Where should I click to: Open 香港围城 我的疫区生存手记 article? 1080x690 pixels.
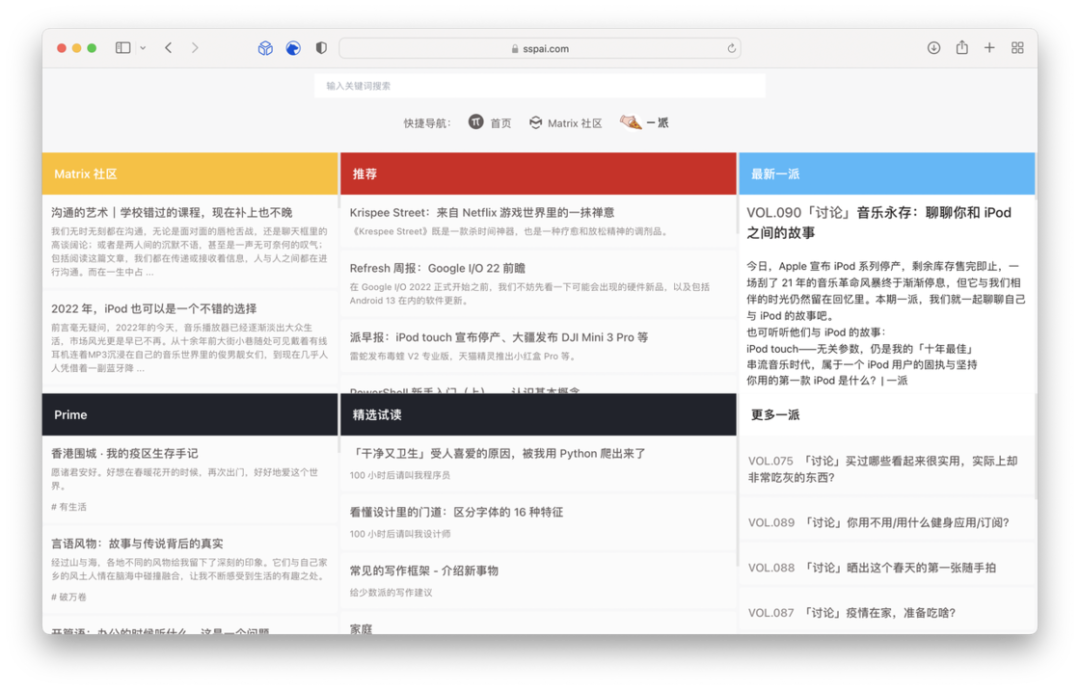pyautogui.click(x=125, y=453)
